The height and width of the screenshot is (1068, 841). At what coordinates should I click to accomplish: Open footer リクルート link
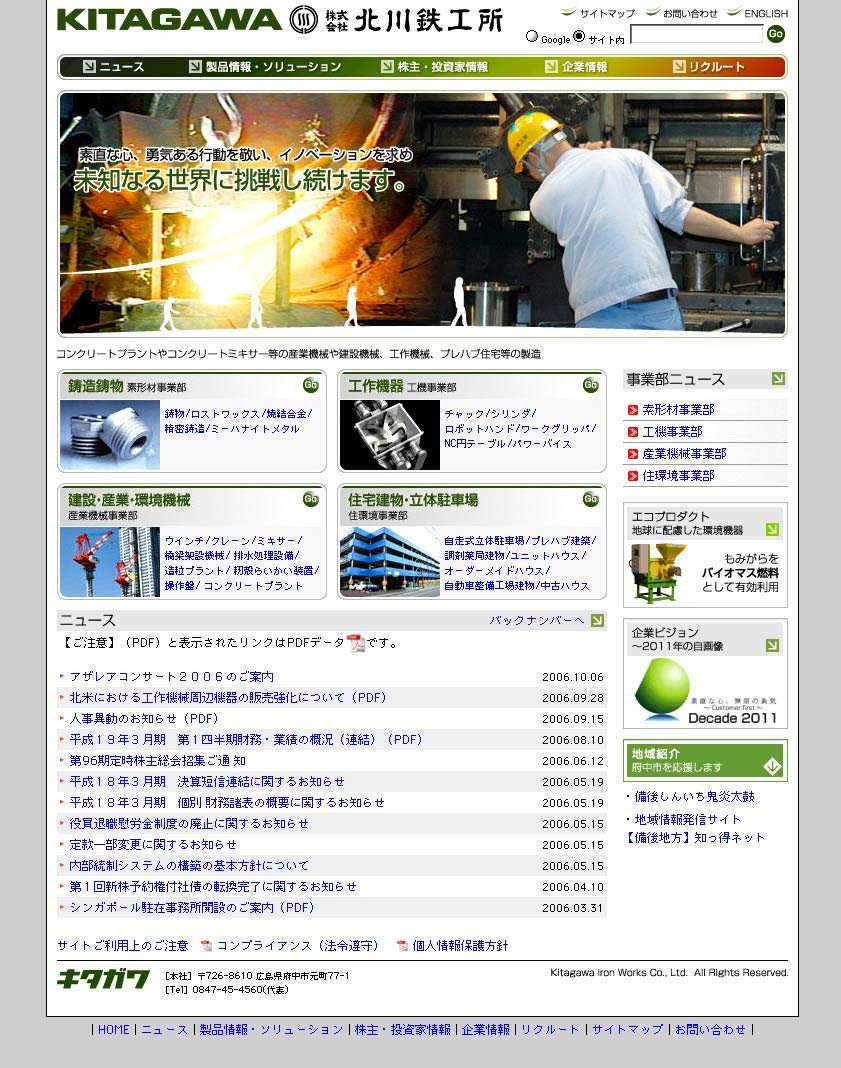(x=550, y=1030)
